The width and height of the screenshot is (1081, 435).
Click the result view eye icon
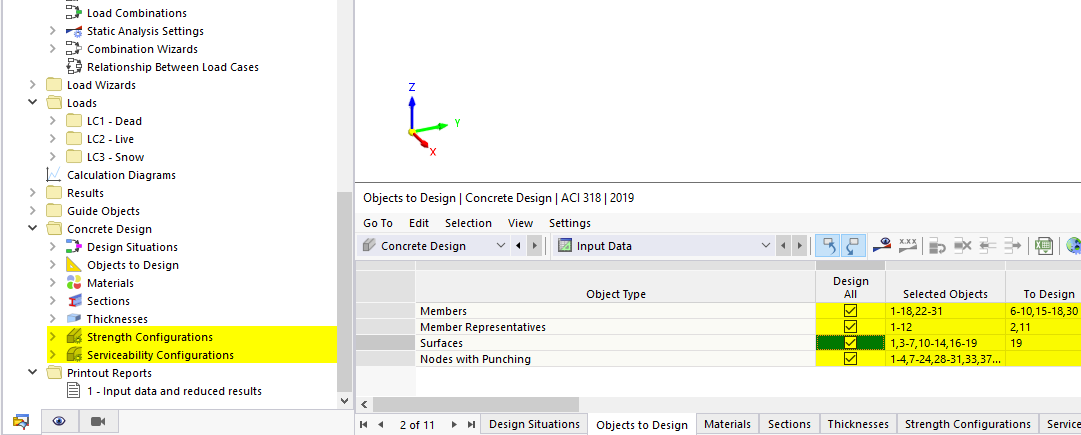pyautogui.click(x=882, y=245)
